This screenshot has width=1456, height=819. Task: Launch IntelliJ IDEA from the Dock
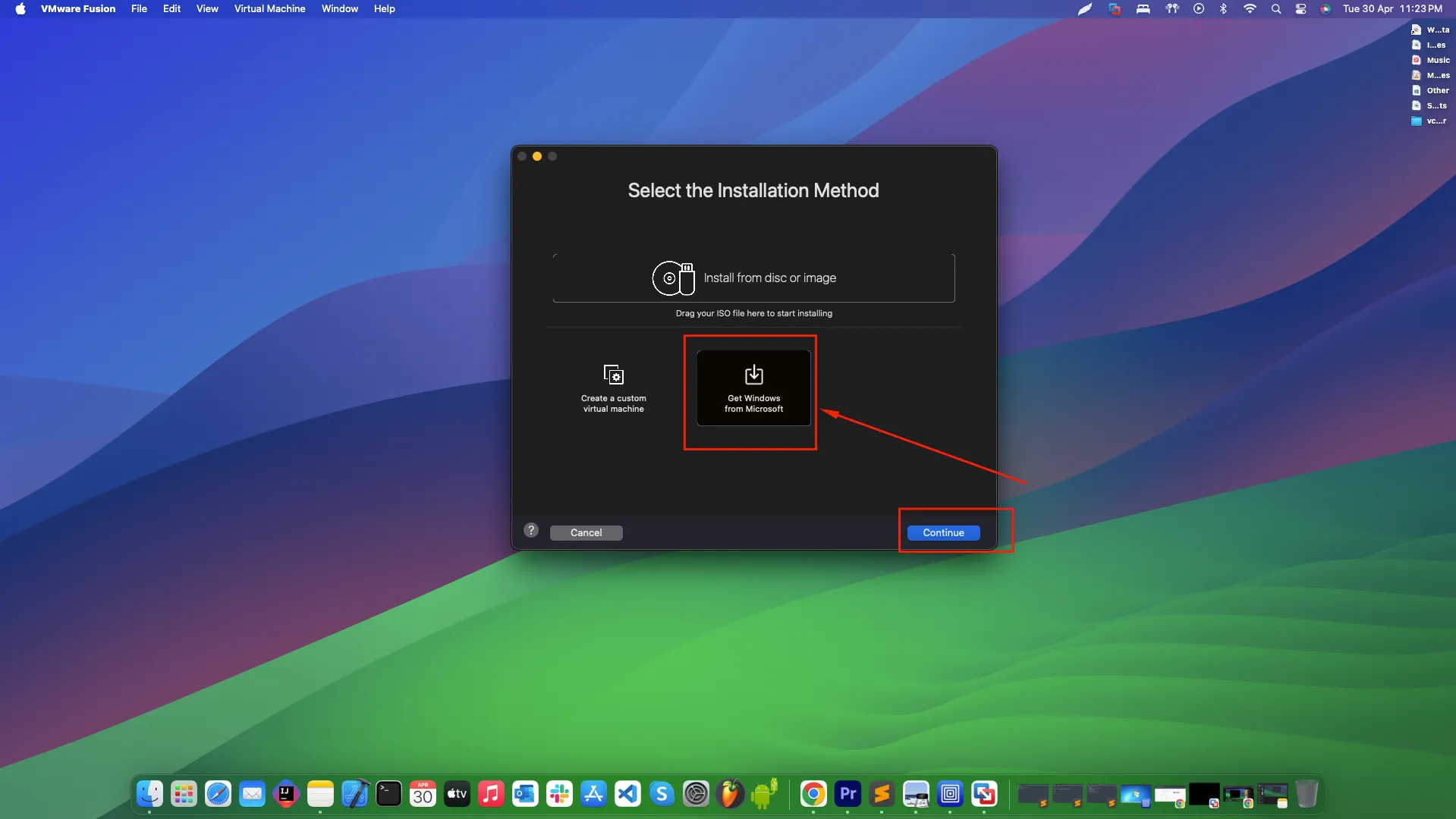click(x=286, y=794)
